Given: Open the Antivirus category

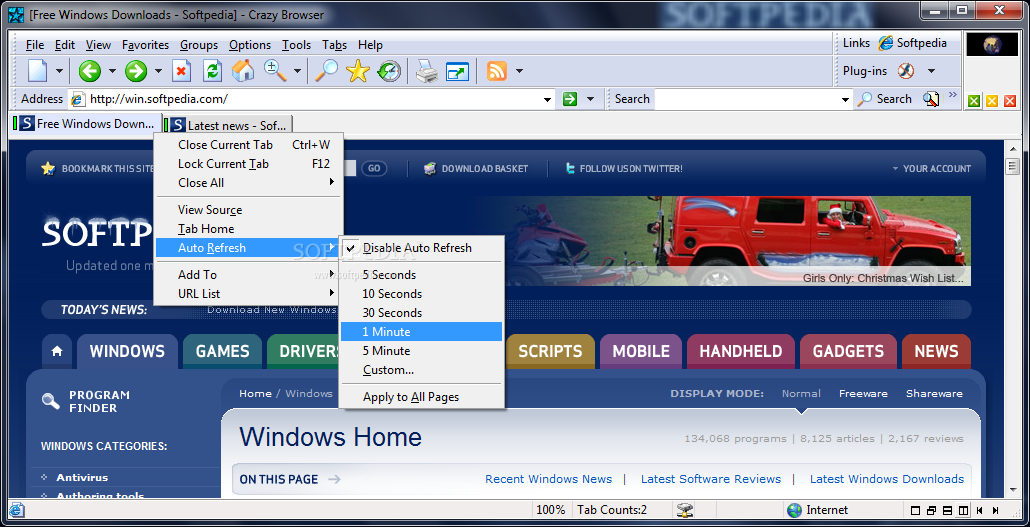Looking at the screenshot, I should tap(82, 478).
